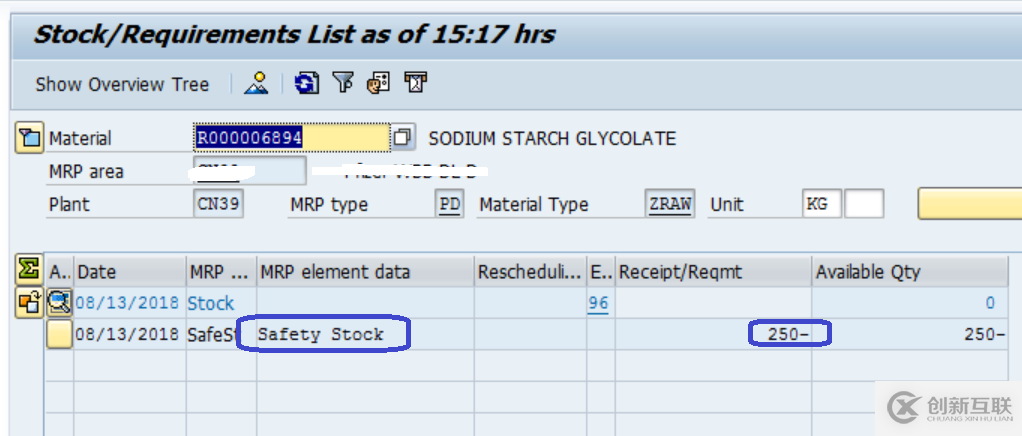Open details magnifier for the Stock row

point(60,303)
